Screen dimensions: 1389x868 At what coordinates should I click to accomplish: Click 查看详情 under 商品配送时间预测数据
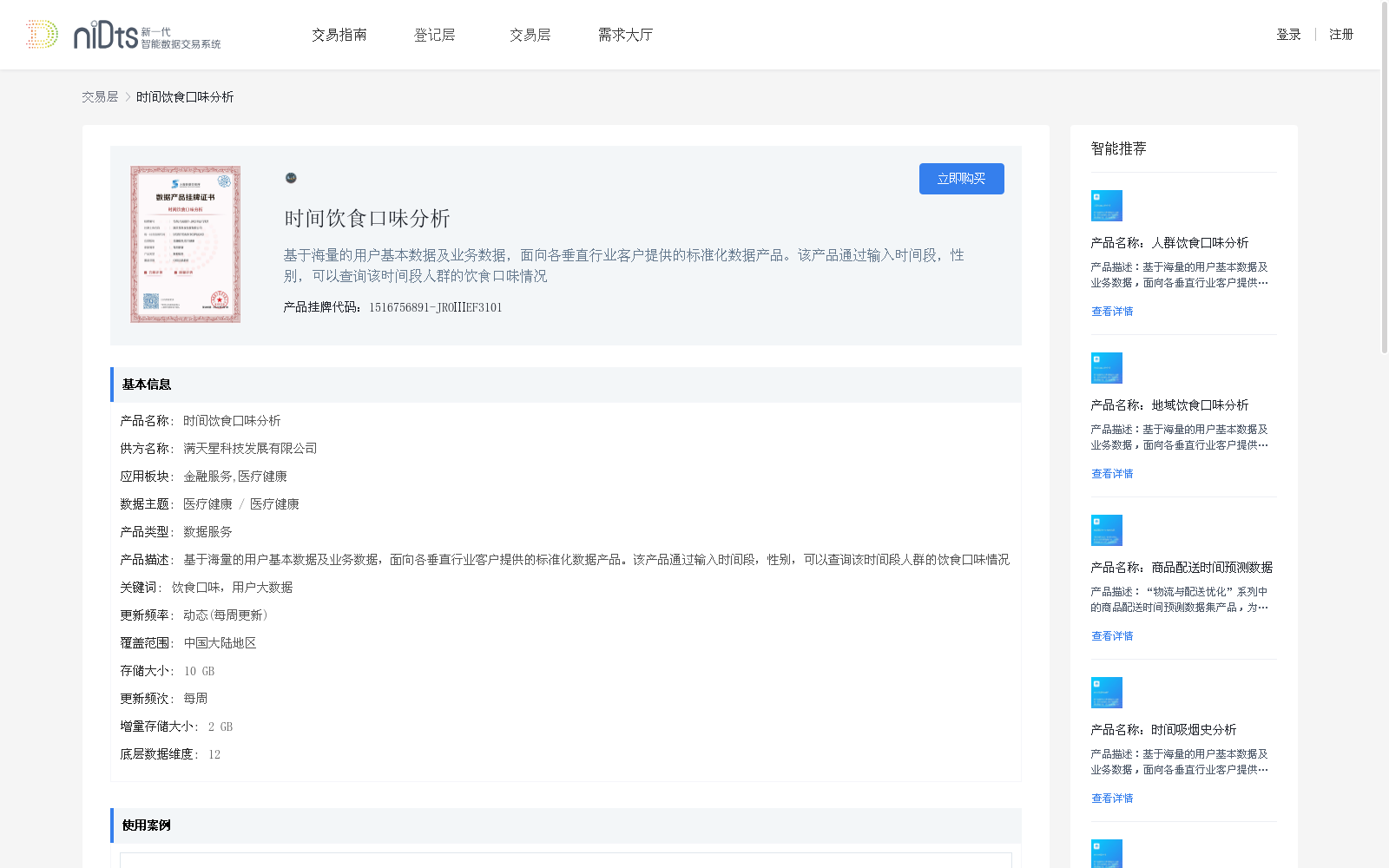click(x=1112, y=636)
